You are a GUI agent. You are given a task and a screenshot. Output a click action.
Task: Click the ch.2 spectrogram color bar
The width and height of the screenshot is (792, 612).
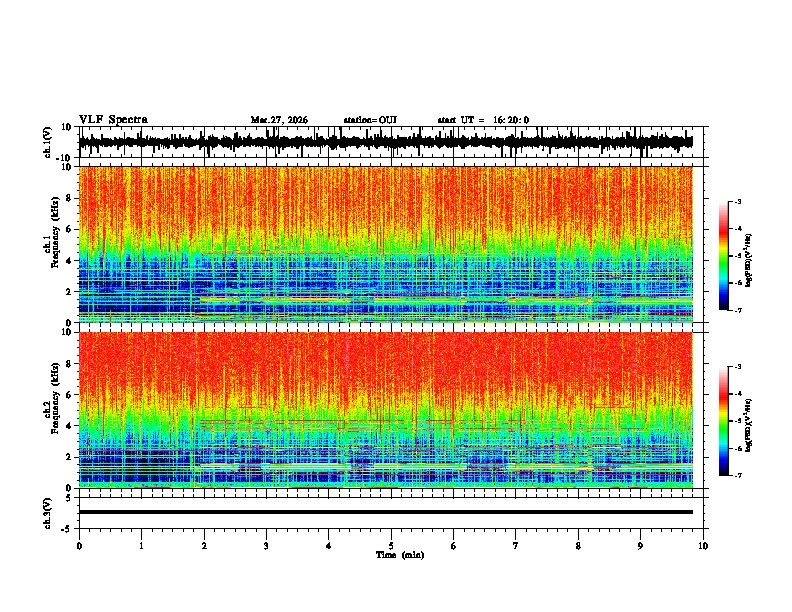(724, 421)
